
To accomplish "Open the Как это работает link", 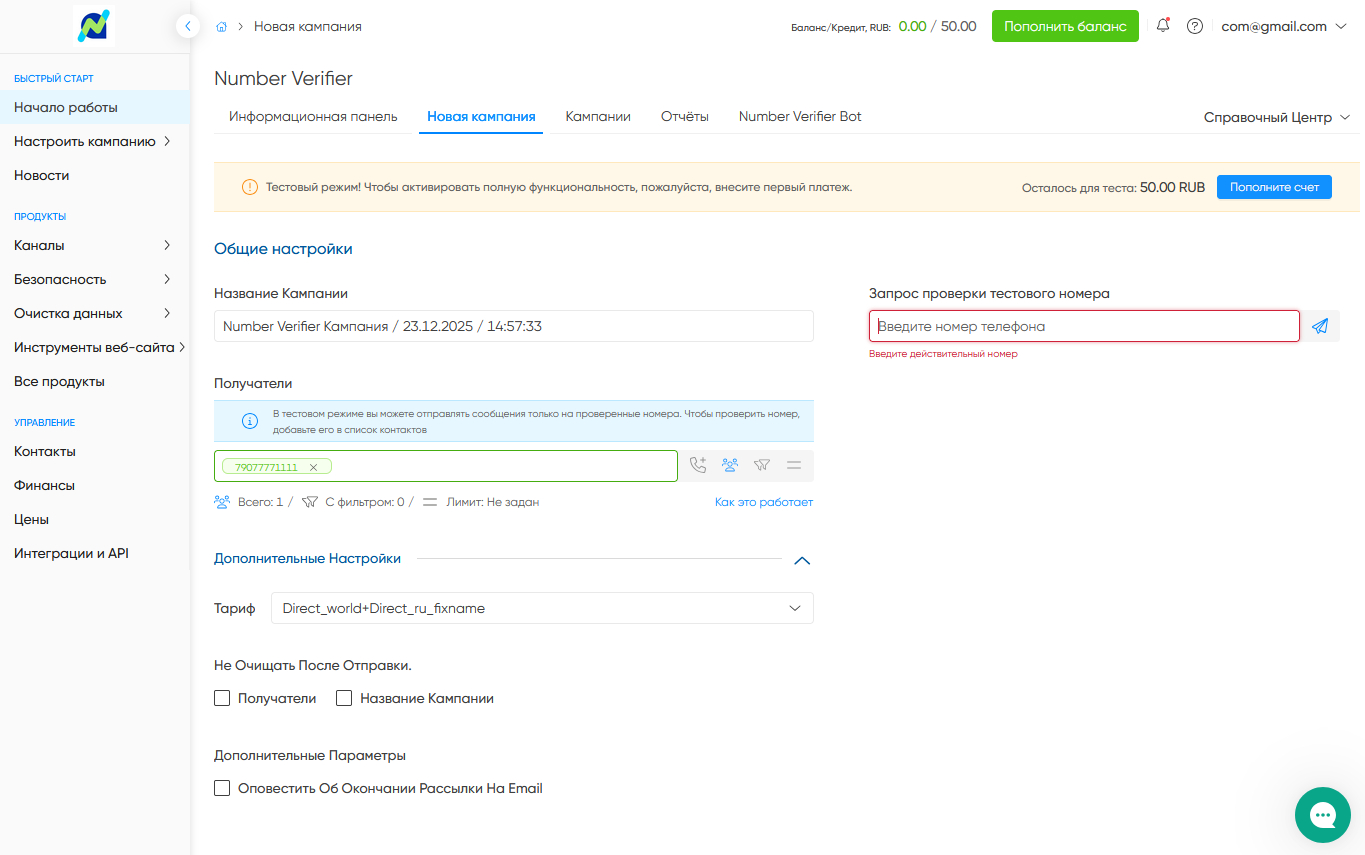I will [x=764, y=502].
